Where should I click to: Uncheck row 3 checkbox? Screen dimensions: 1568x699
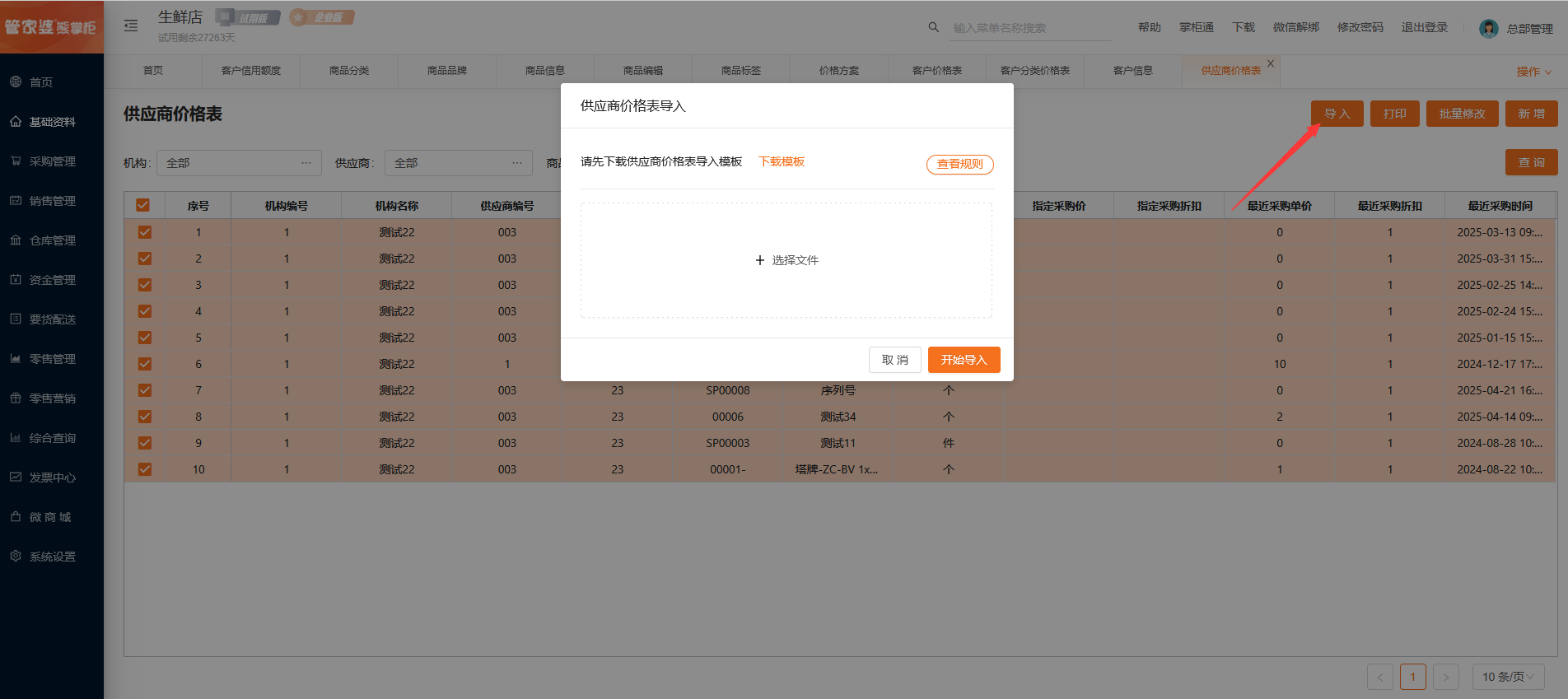click(x=145, y=285)
